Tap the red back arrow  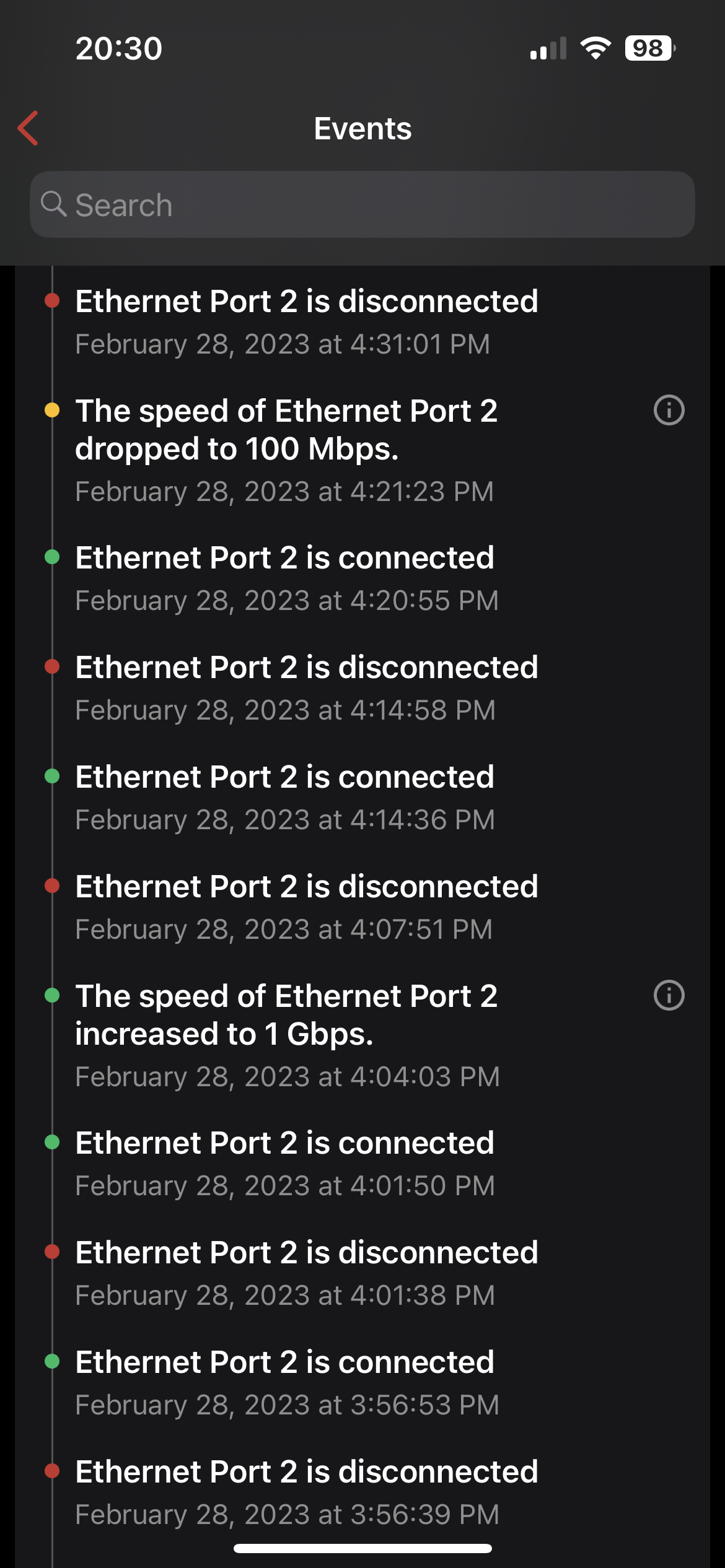[x=29, y=128]
